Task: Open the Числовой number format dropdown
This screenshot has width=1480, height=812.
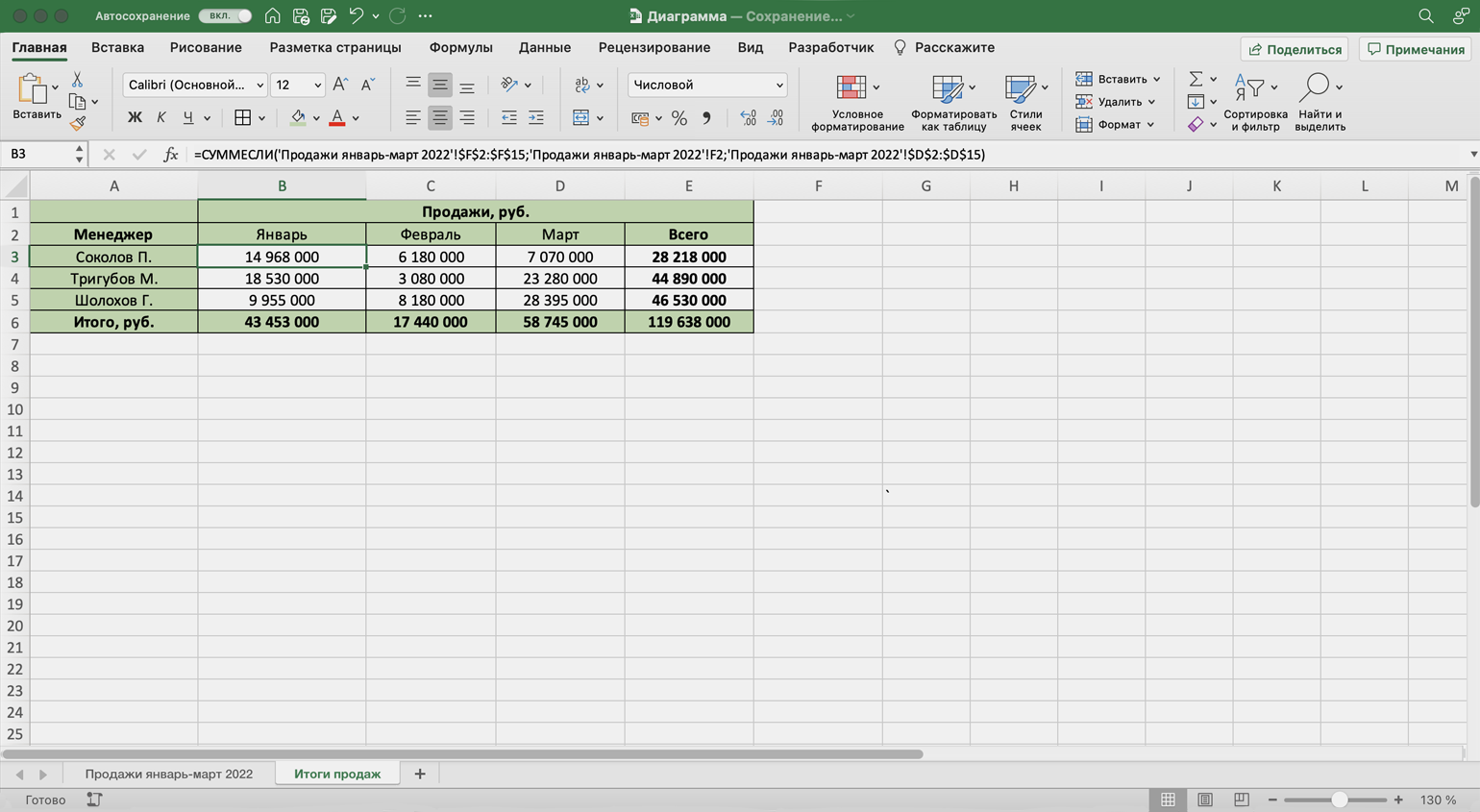Action: tap(707, 85)
